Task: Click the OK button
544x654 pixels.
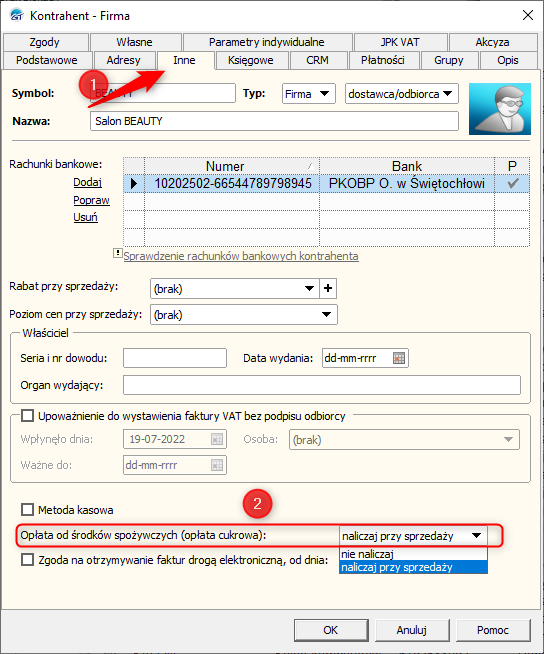Action: [331, 630]
